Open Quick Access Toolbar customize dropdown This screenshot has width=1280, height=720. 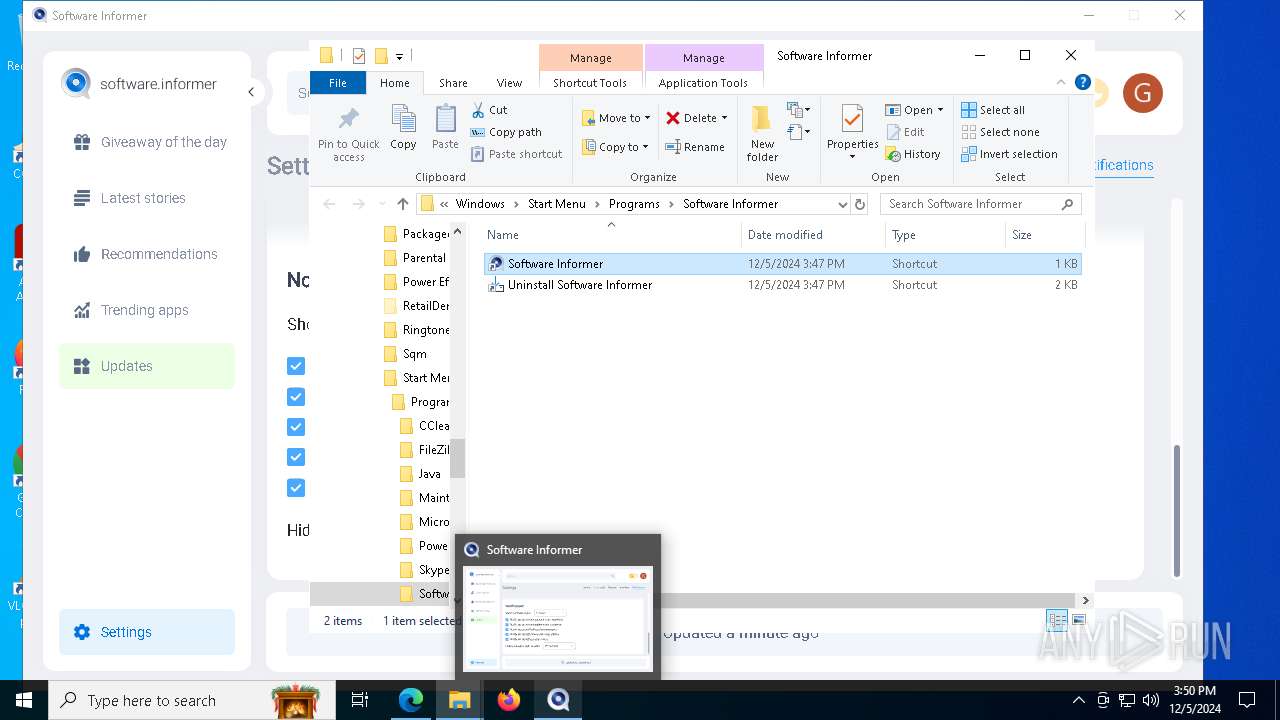pos(400,56)
